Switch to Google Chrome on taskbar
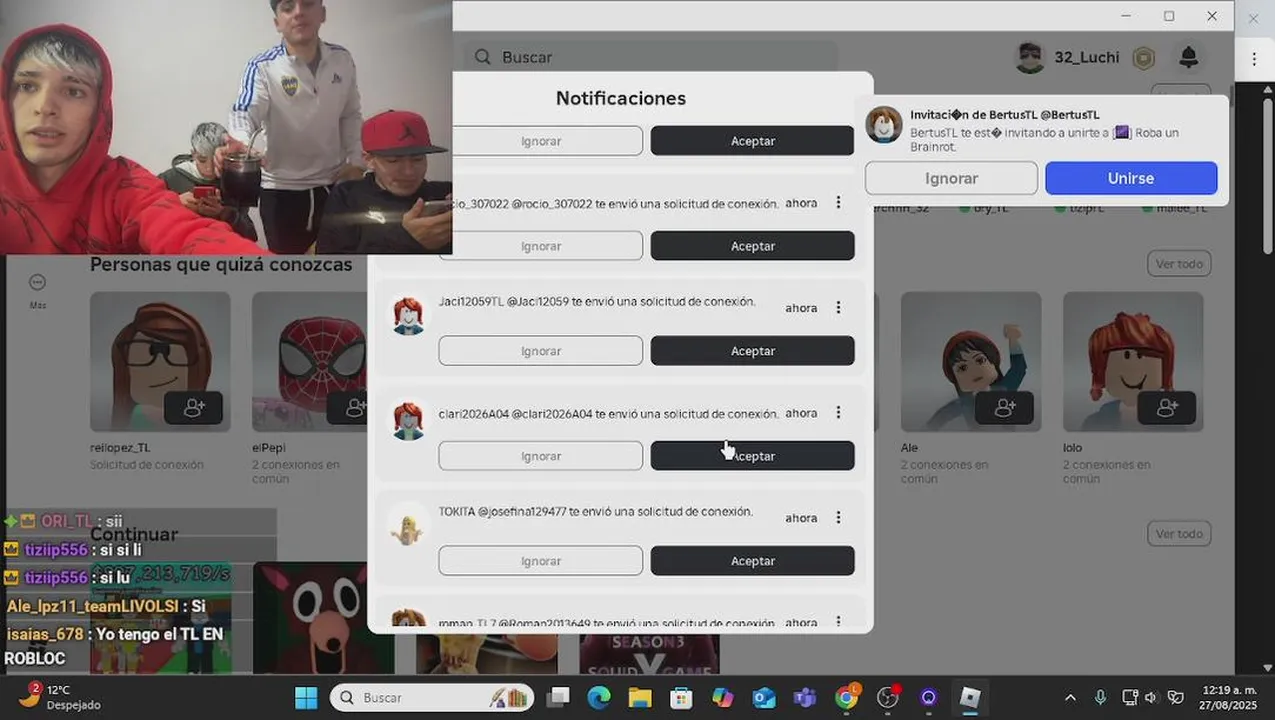 click(x=847, y=697)
